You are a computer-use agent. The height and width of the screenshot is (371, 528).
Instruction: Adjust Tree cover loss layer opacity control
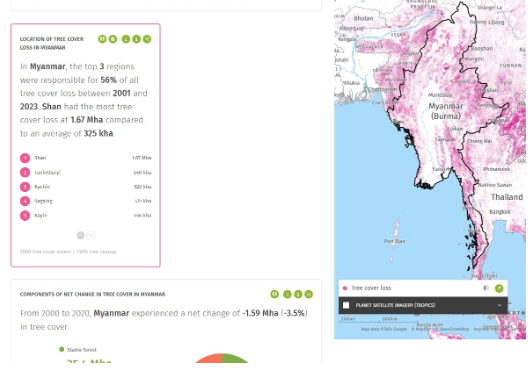tap(486, 288)
